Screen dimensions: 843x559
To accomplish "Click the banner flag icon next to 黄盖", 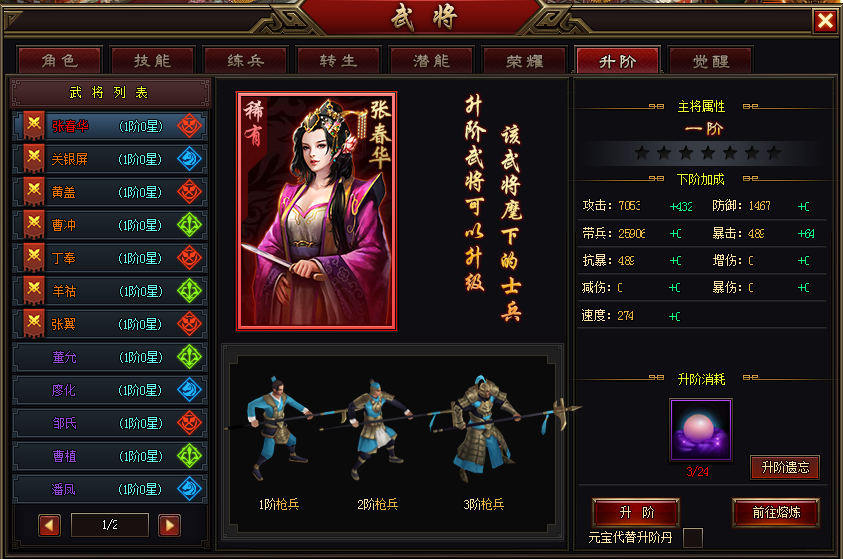I will point(34,192).
